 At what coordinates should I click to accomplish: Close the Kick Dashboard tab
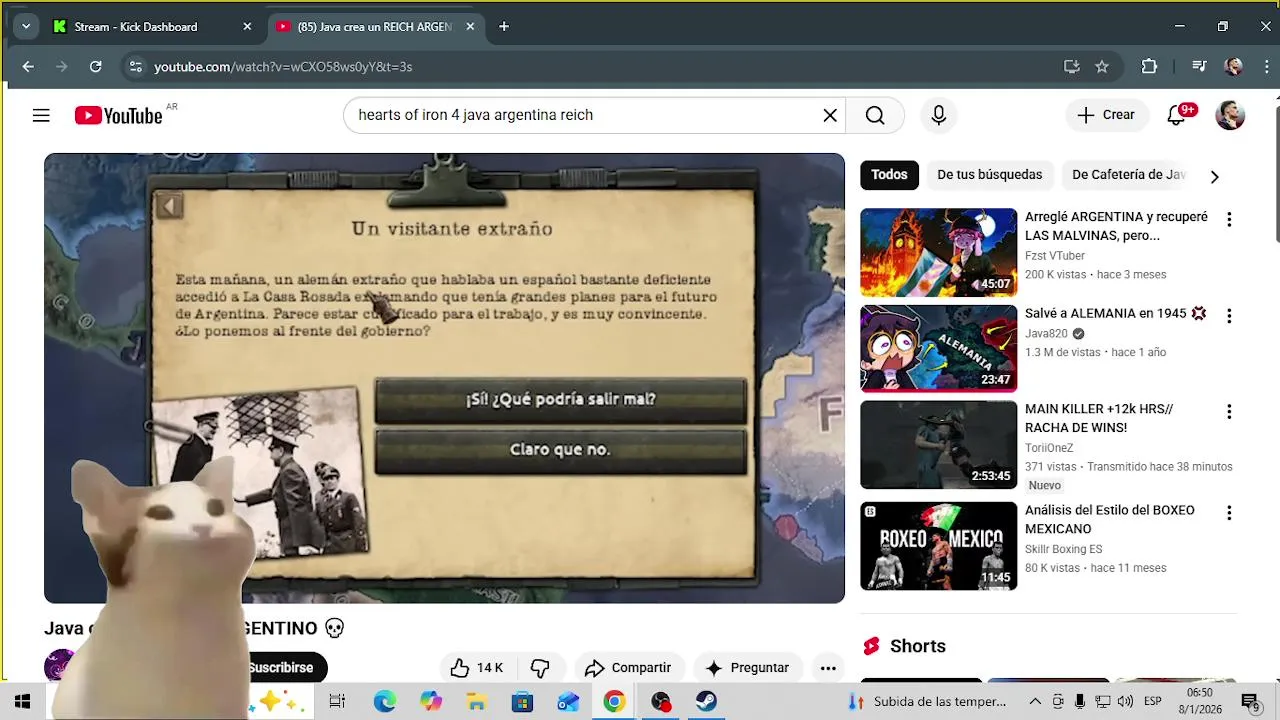coord(247,27)
